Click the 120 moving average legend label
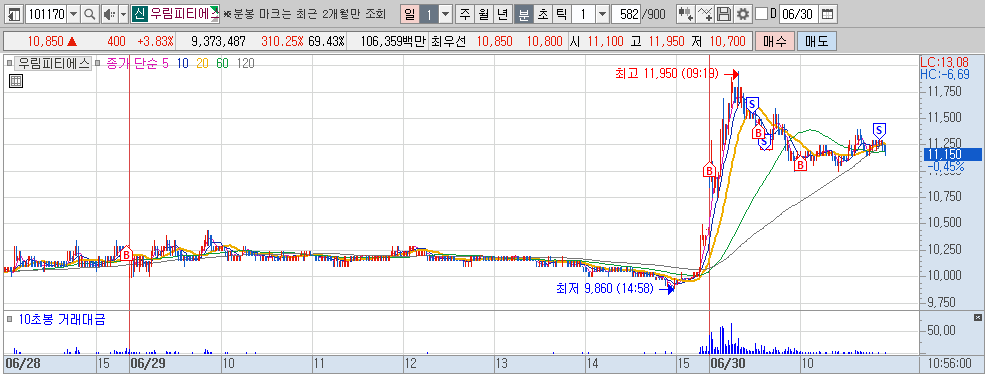985x374 pixels. (246, 63)
